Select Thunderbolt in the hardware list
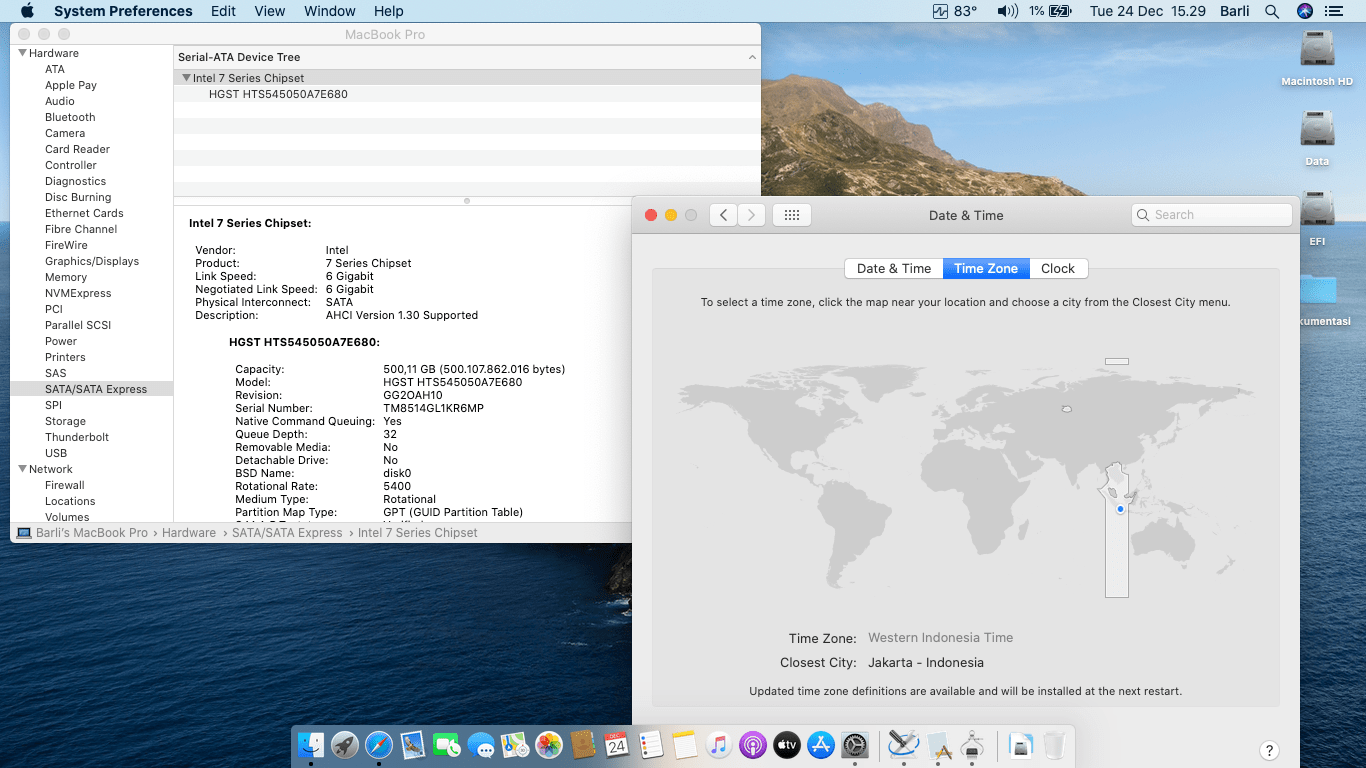Viewport: 1366px width, 768px height. pos(77,437)
